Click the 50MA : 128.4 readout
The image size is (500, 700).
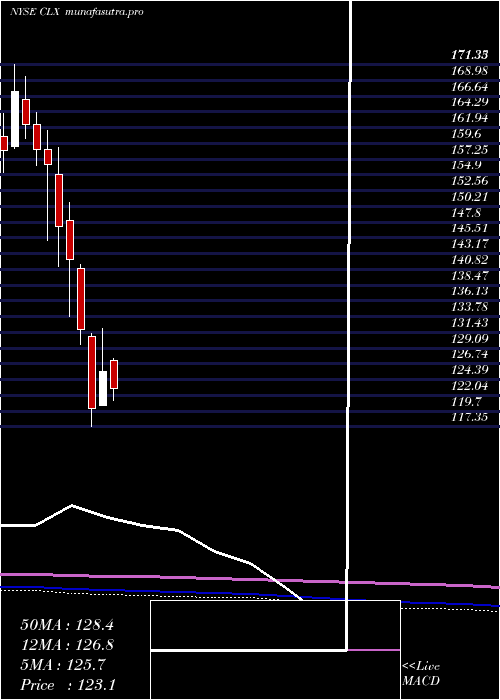[x=67, y=625]
